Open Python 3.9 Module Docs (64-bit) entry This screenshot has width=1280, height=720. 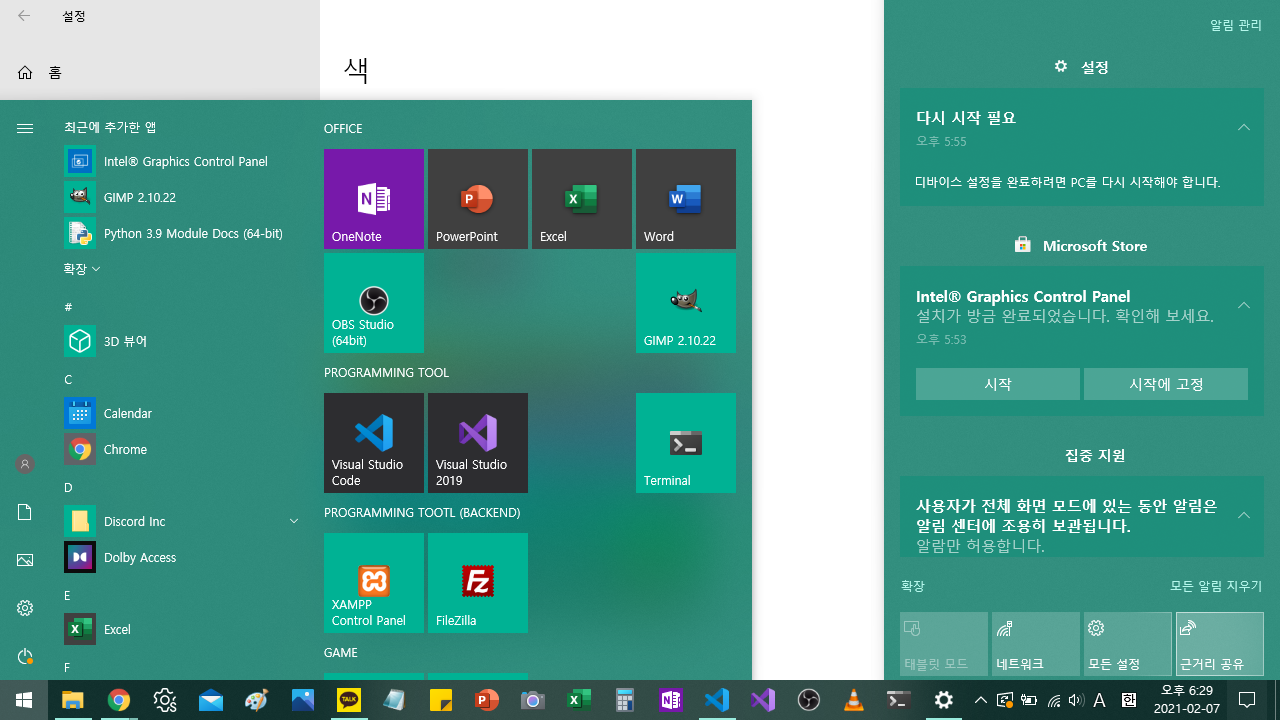[184, 233]
